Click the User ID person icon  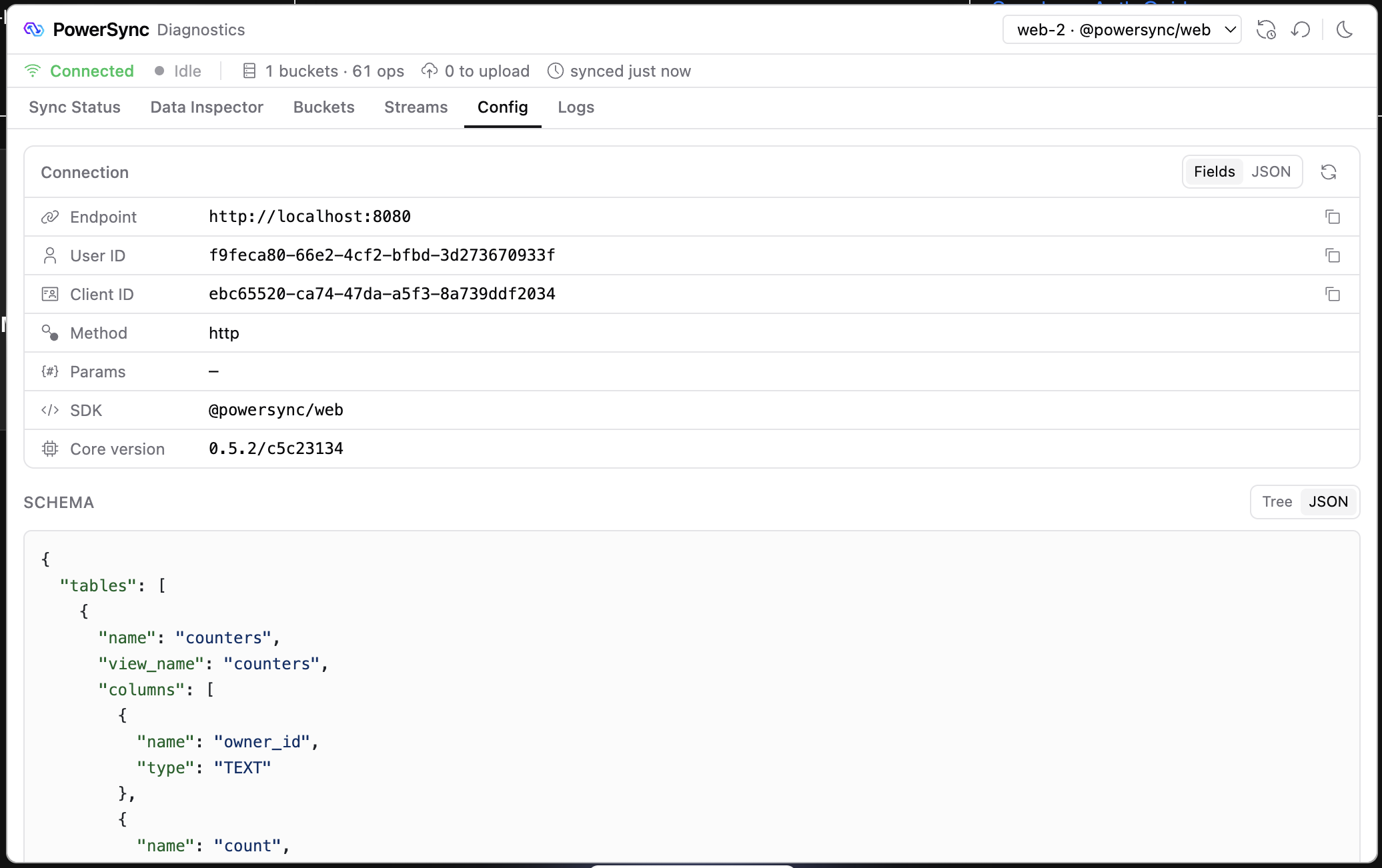tap(50, 255)
